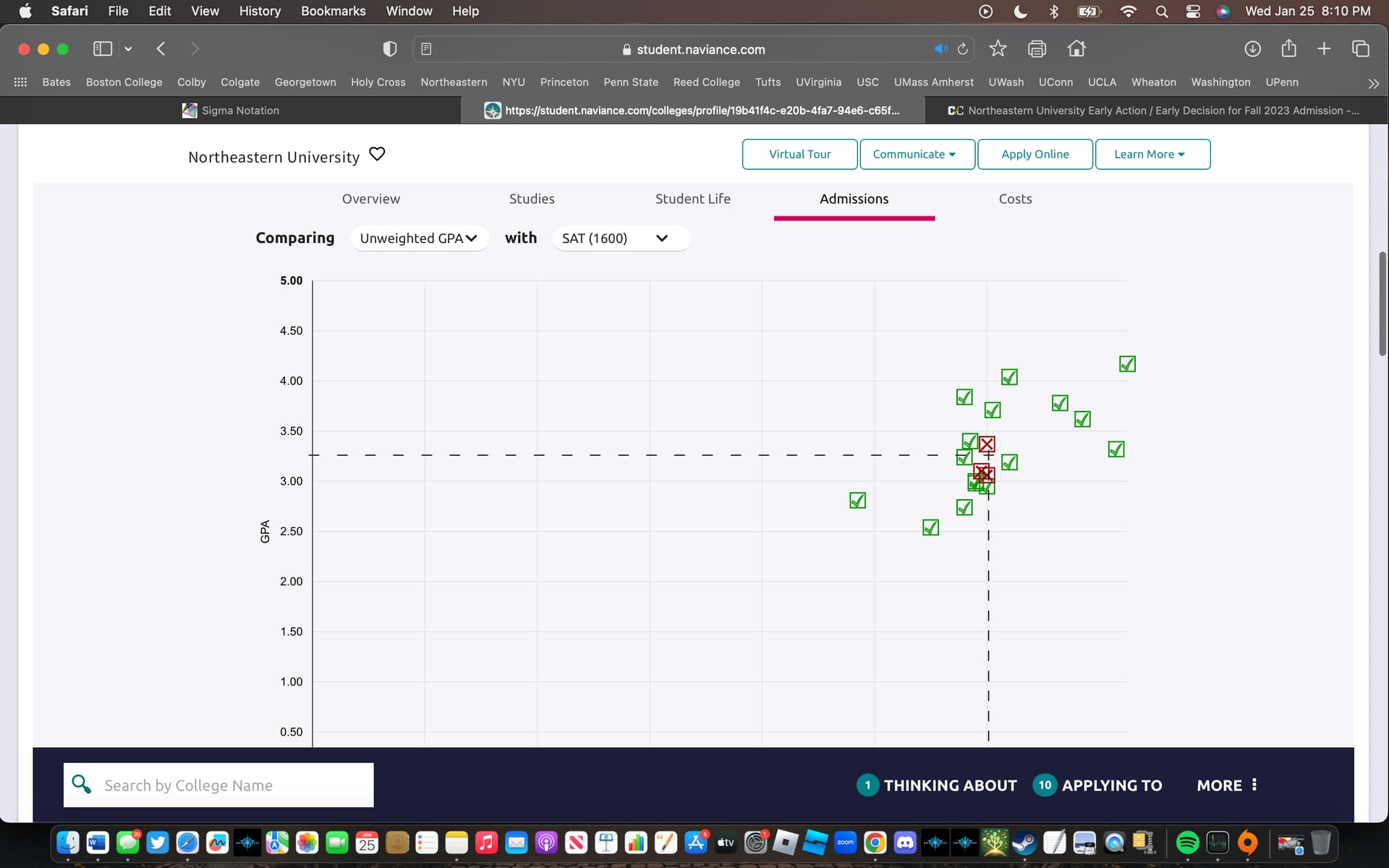1389x868 pixels.
Task: Click the student.naviance.com address bar
Action: [694, 49]
